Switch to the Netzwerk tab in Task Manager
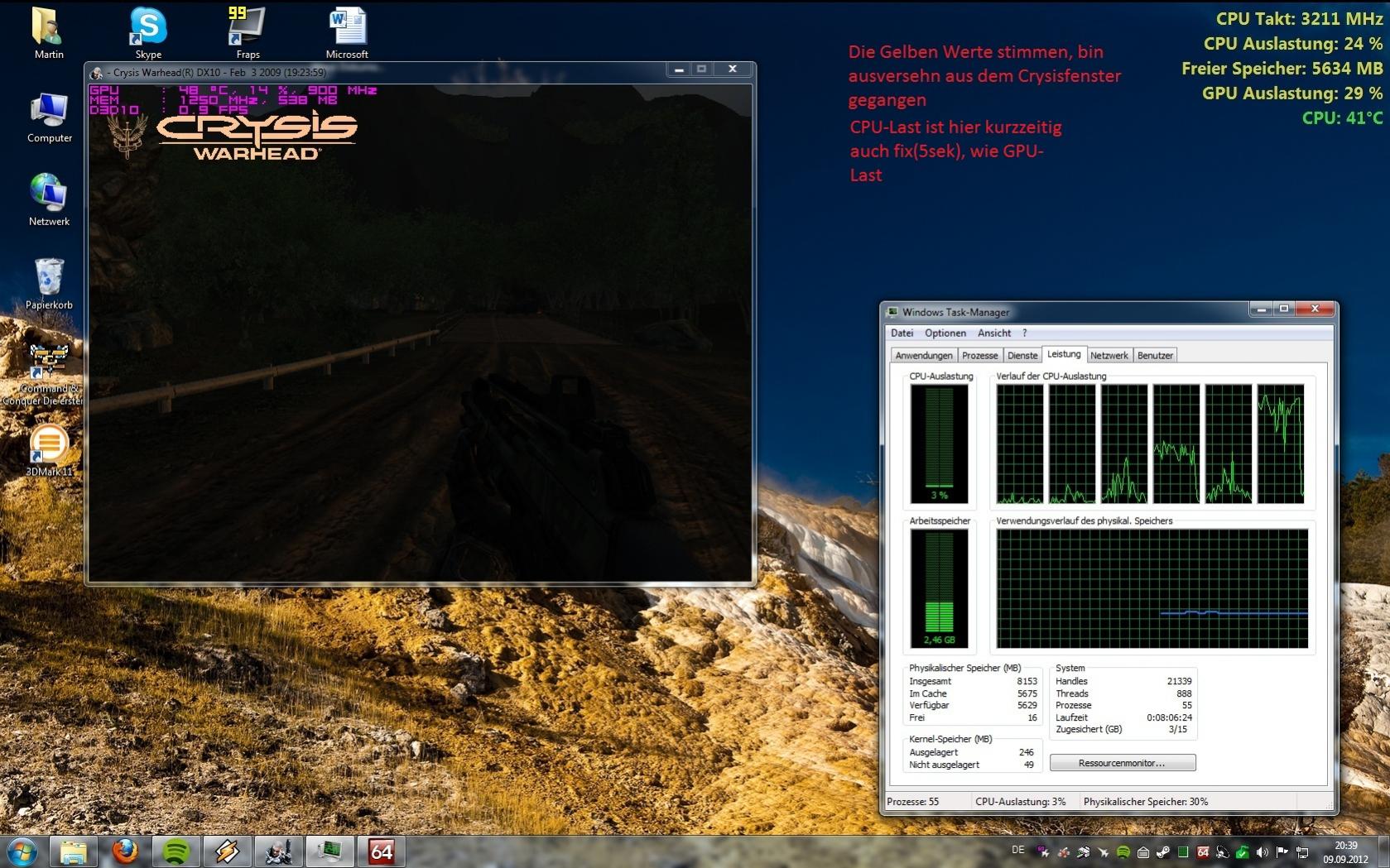 1109,356
